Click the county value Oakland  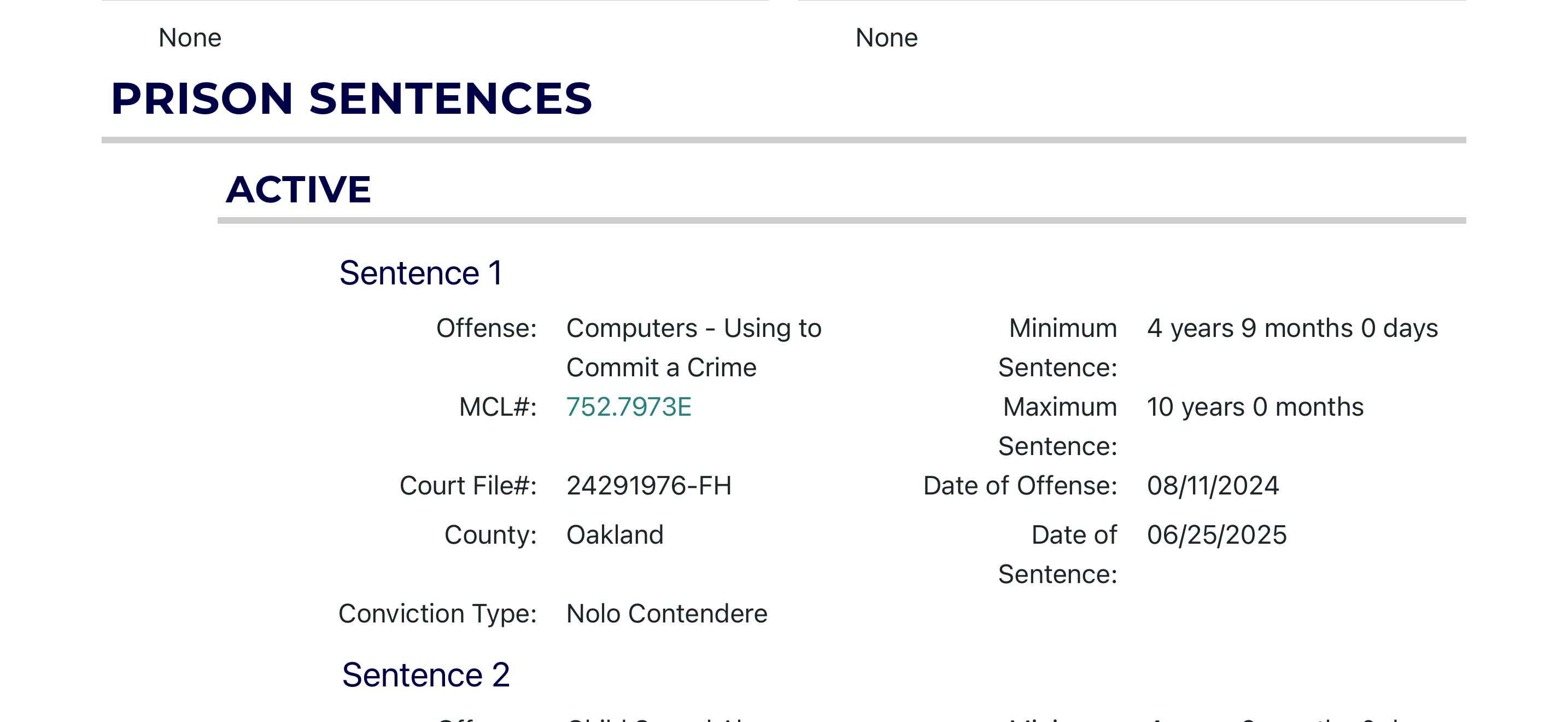(x=615, y=534)
